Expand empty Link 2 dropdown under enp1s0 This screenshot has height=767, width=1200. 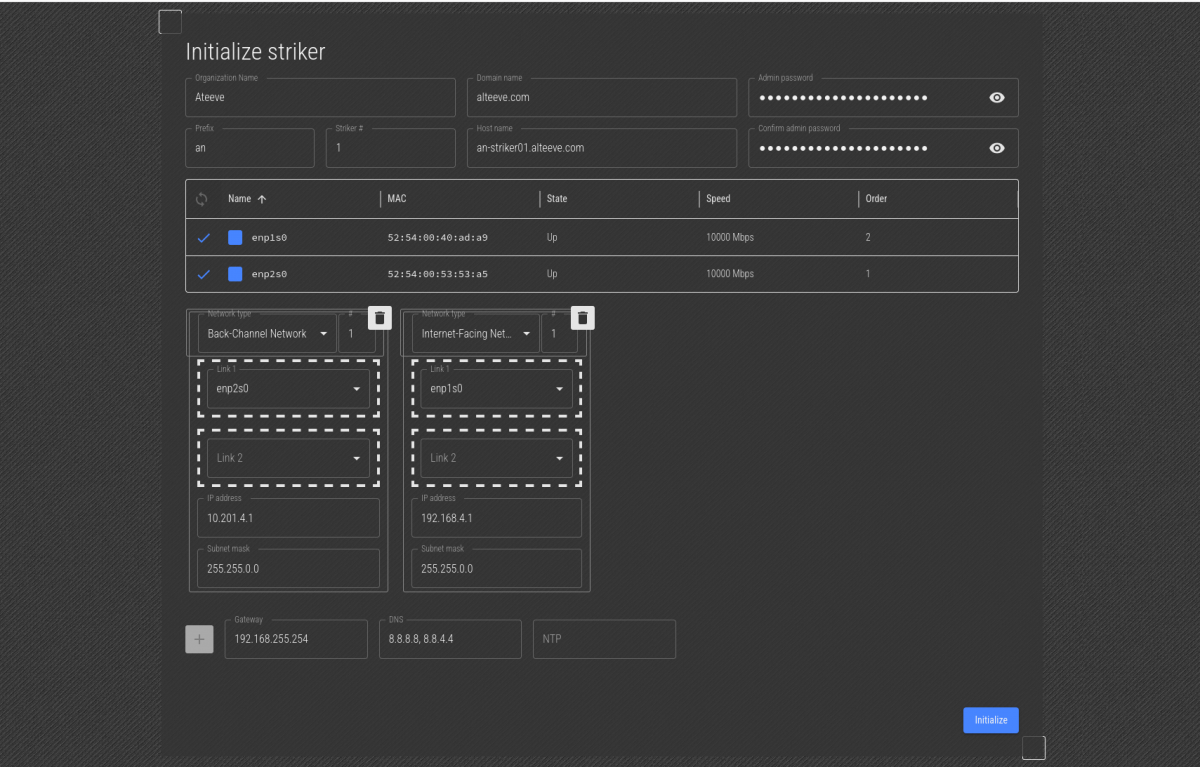pyautogui.click(x=497, y=458)
